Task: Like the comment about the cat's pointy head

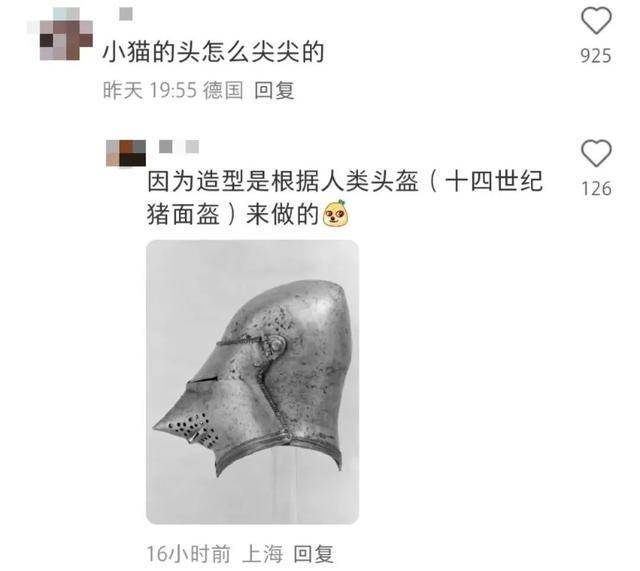Action: point(596,20)
